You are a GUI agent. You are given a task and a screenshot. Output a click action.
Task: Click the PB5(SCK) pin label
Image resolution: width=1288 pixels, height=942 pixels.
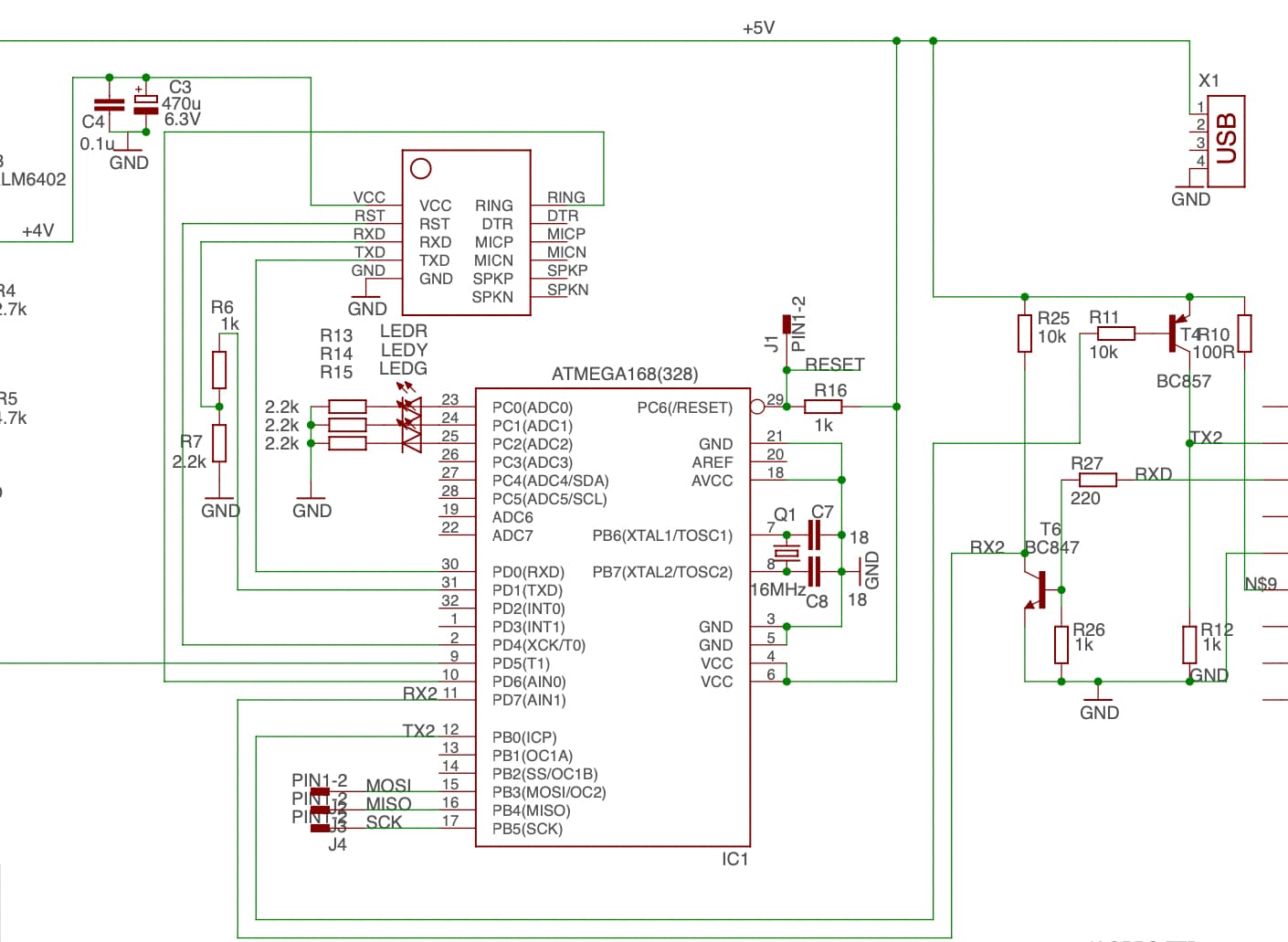click(x=528, y=829)
